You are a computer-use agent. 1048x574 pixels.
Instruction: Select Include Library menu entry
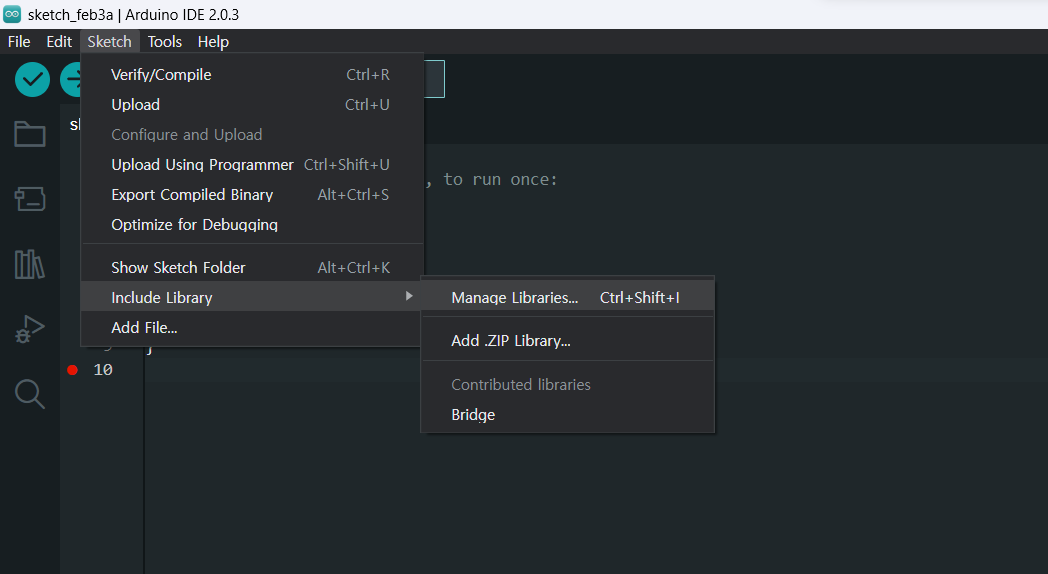(252, 297)
